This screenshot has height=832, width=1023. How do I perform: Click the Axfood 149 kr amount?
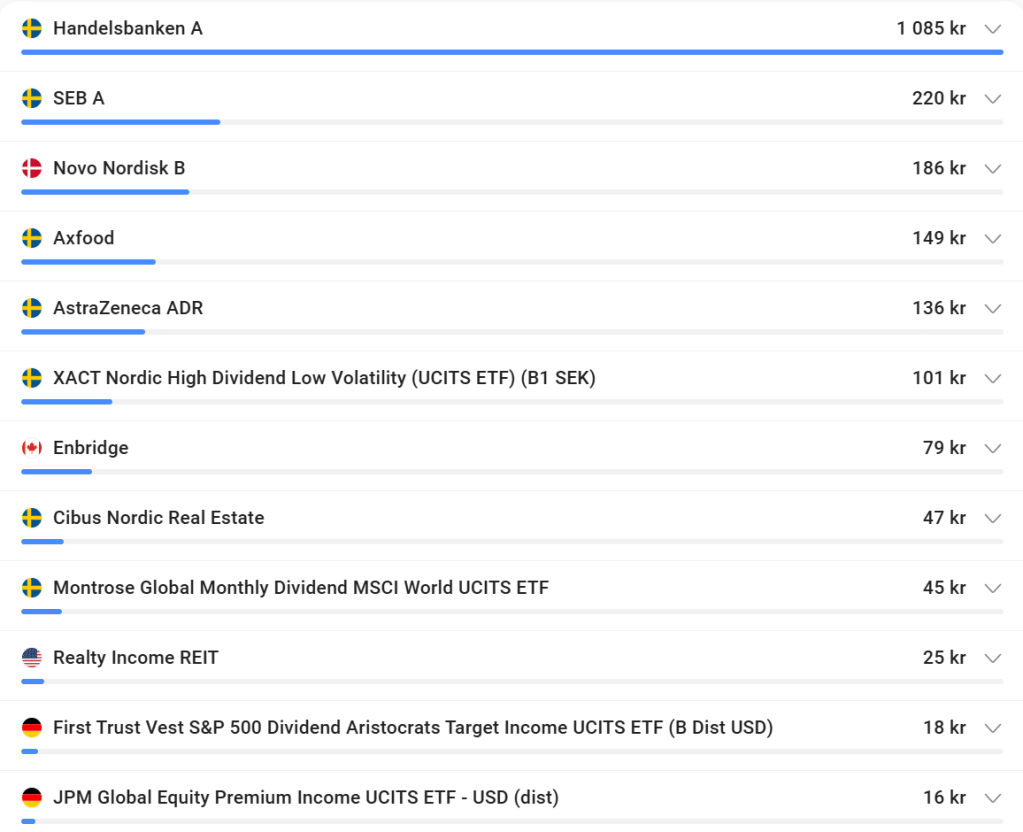coord(938,238)
